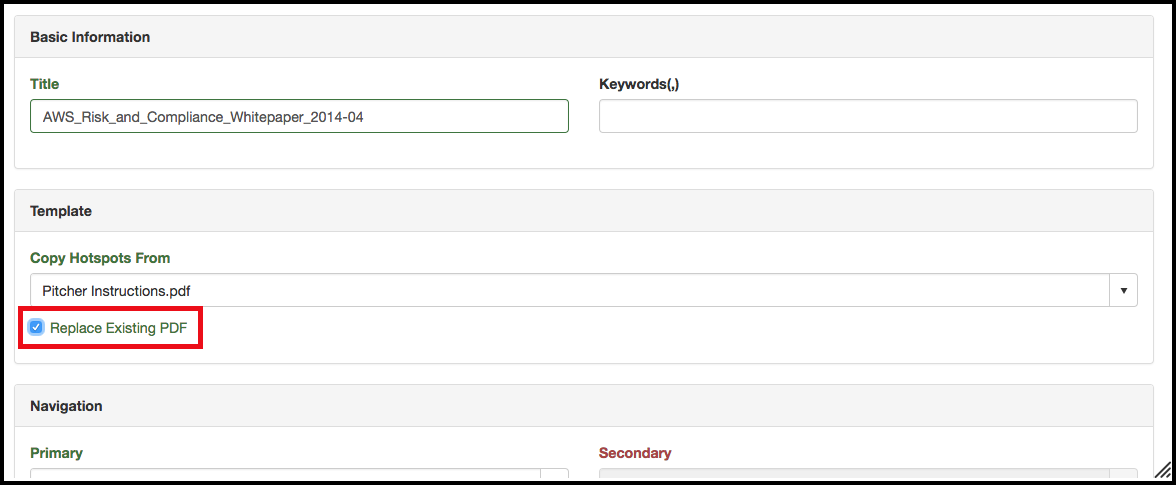Image resolution: width=1176 pixels, height=485 pixels.
Task: Toggle the Replace Existing PDF checkbox
Action: (37, 327)
